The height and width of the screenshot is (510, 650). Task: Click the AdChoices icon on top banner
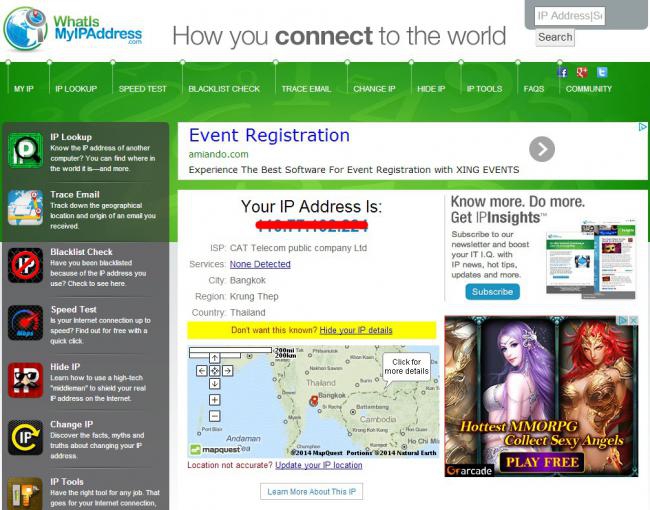(x=642, y=127)
